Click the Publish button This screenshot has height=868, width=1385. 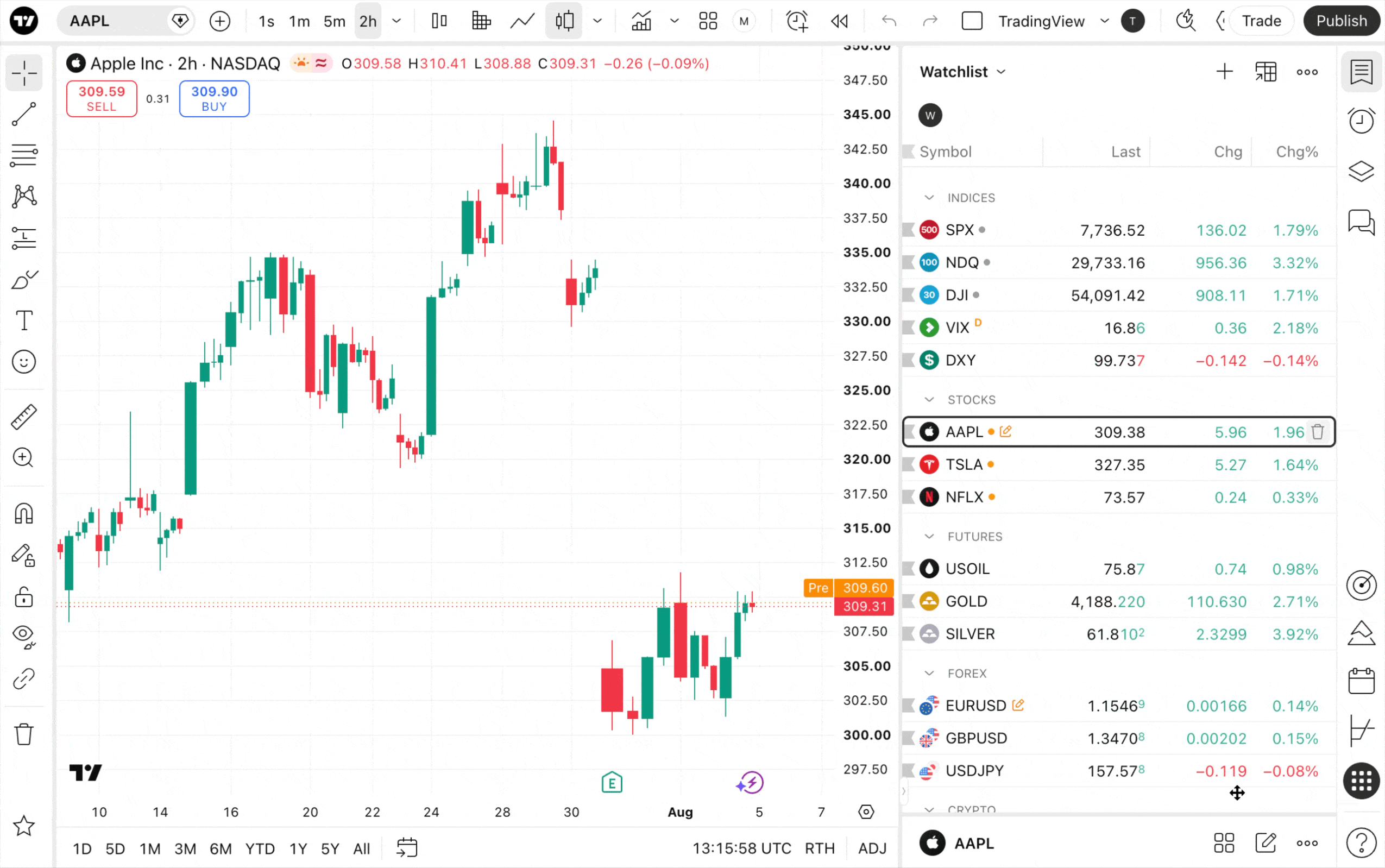[x=1342, y=21]
